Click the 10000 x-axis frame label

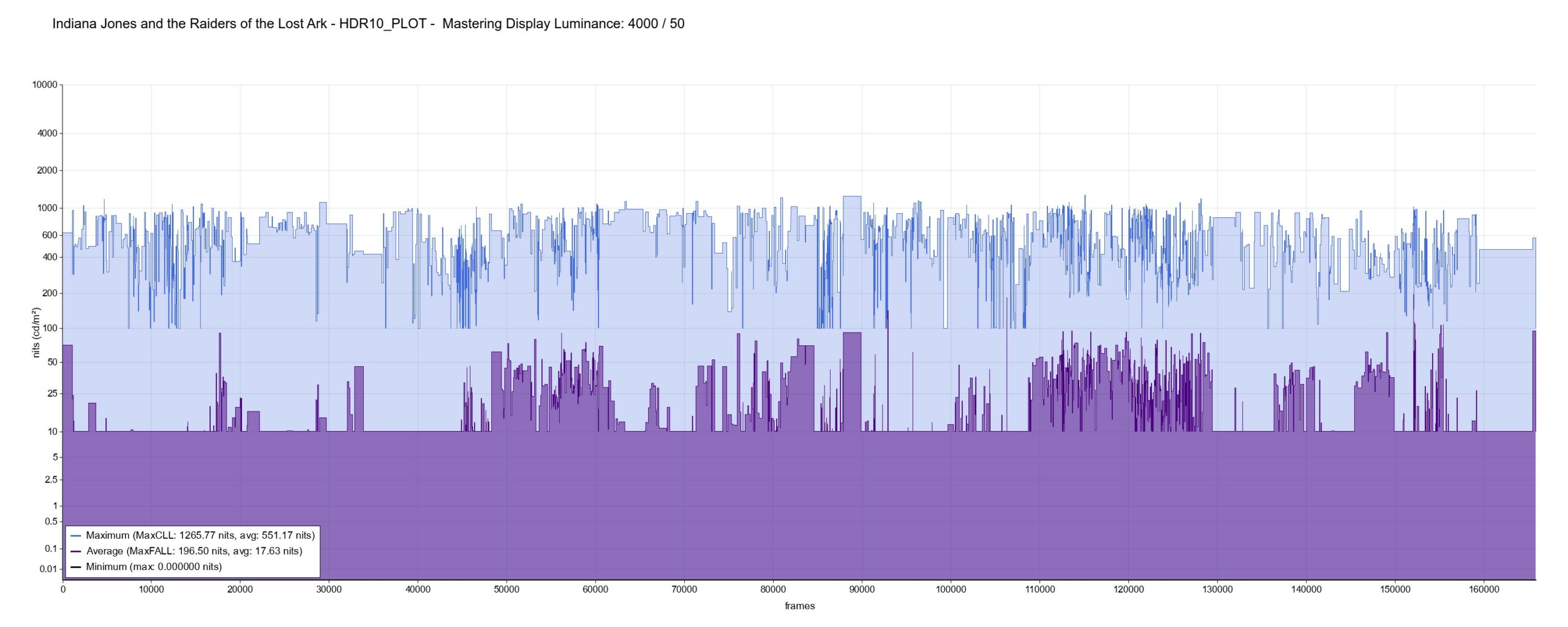(x=151, y=590)
